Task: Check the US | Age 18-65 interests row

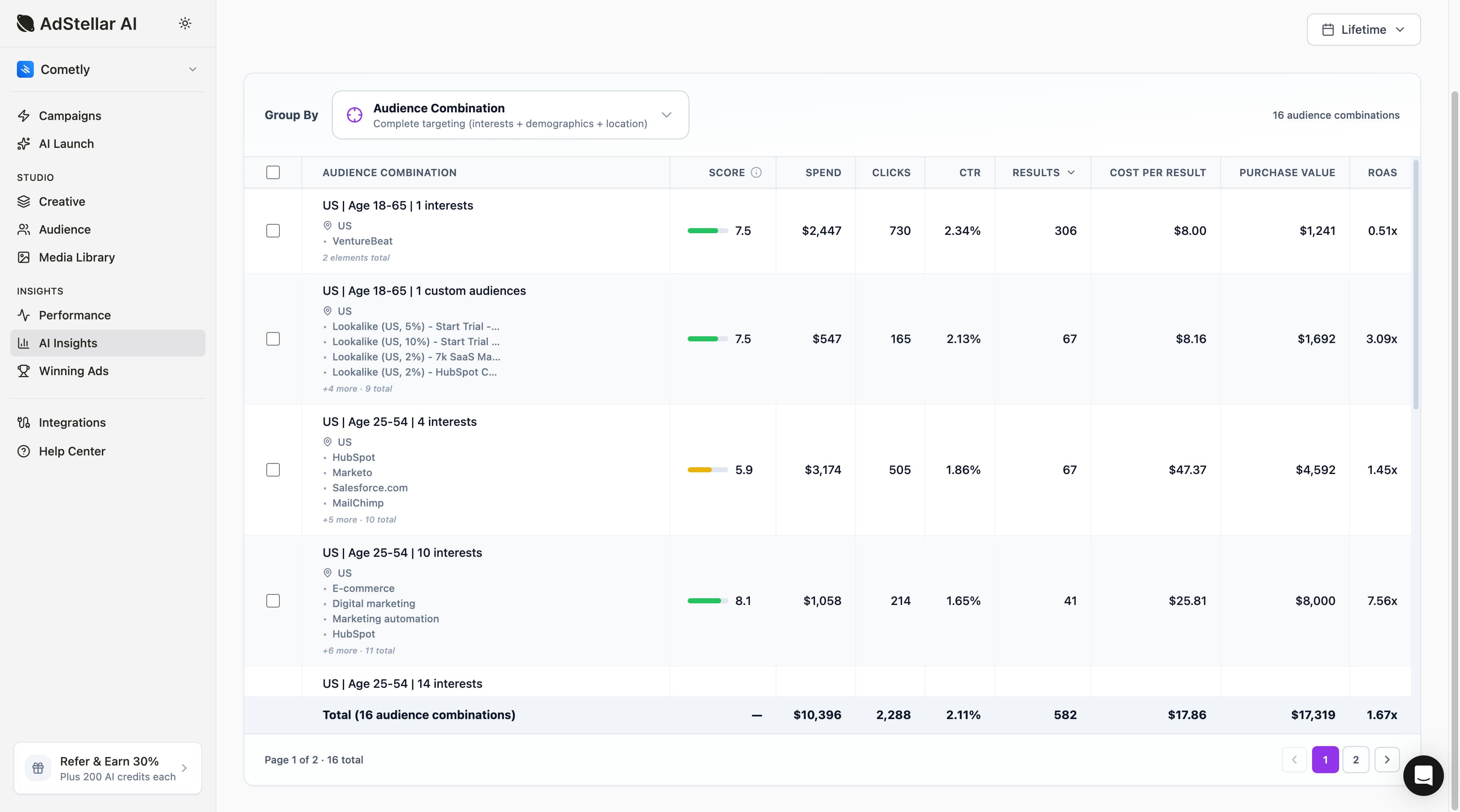Action: (x=273, y=231)
